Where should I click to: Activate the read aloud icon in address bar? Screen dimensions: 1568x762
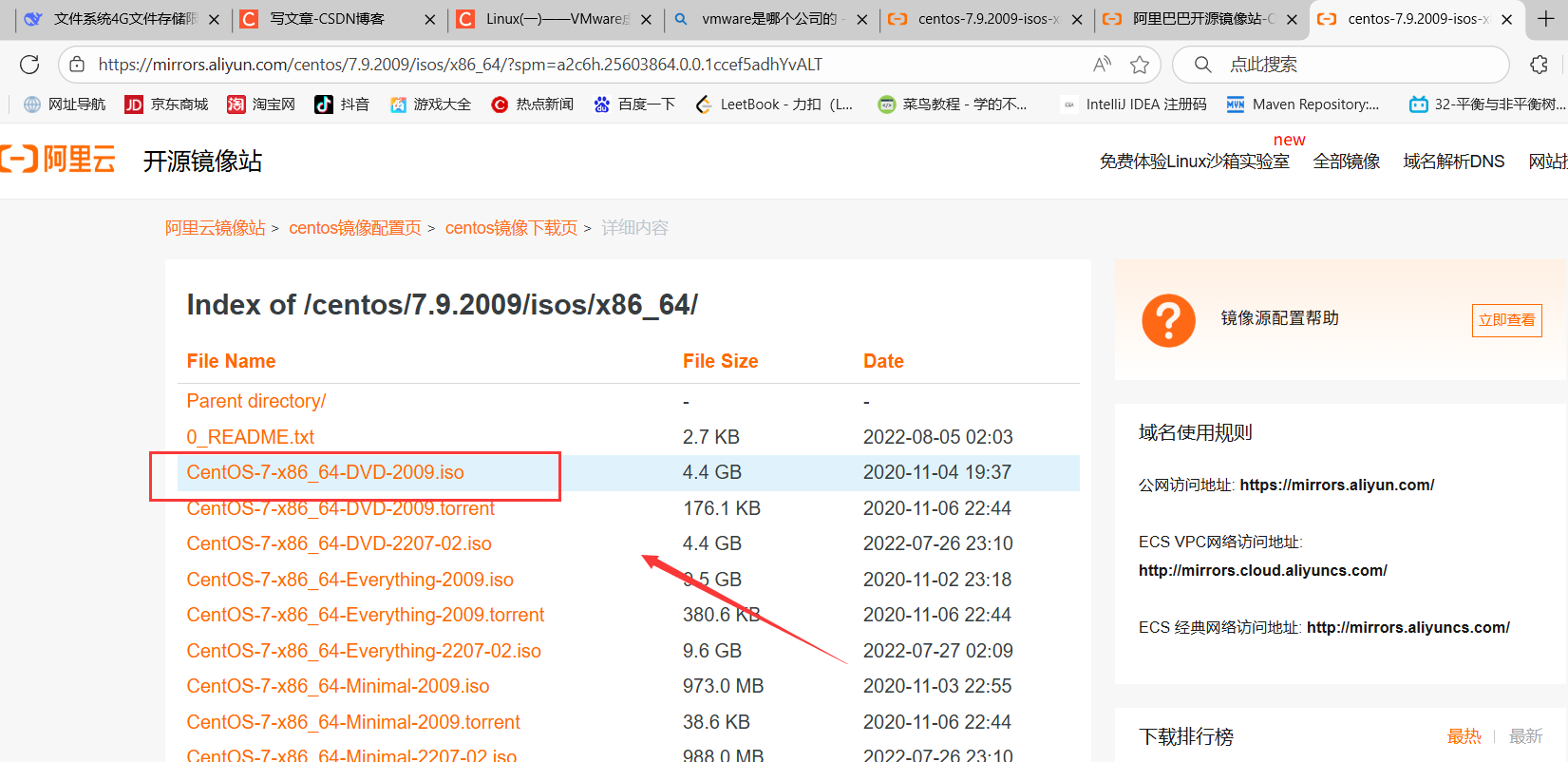(1102, 65)
